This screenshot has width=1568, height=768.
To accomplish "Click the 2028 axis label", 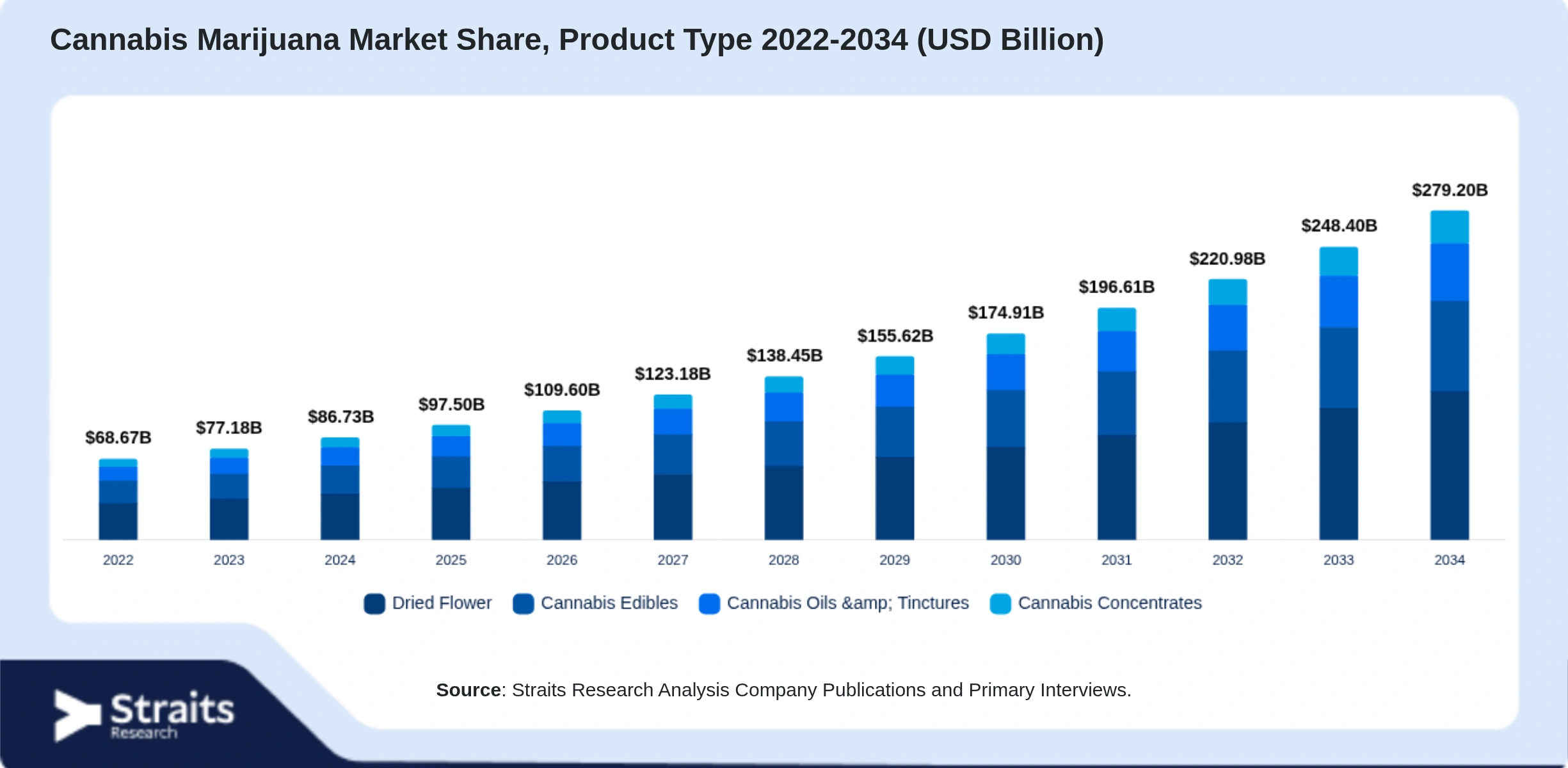I will (x=784, y=560).
